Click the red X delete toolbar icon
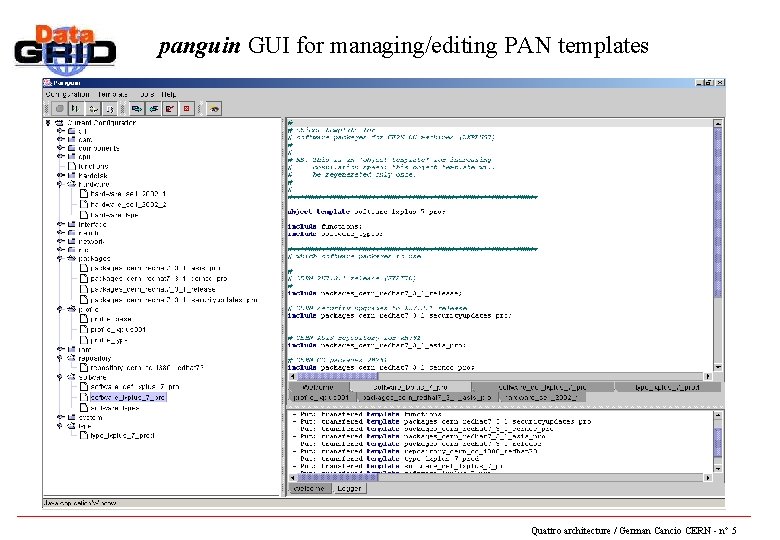This screenshot has width=780, height=540. pyautogui.click(x=187, y=108)
